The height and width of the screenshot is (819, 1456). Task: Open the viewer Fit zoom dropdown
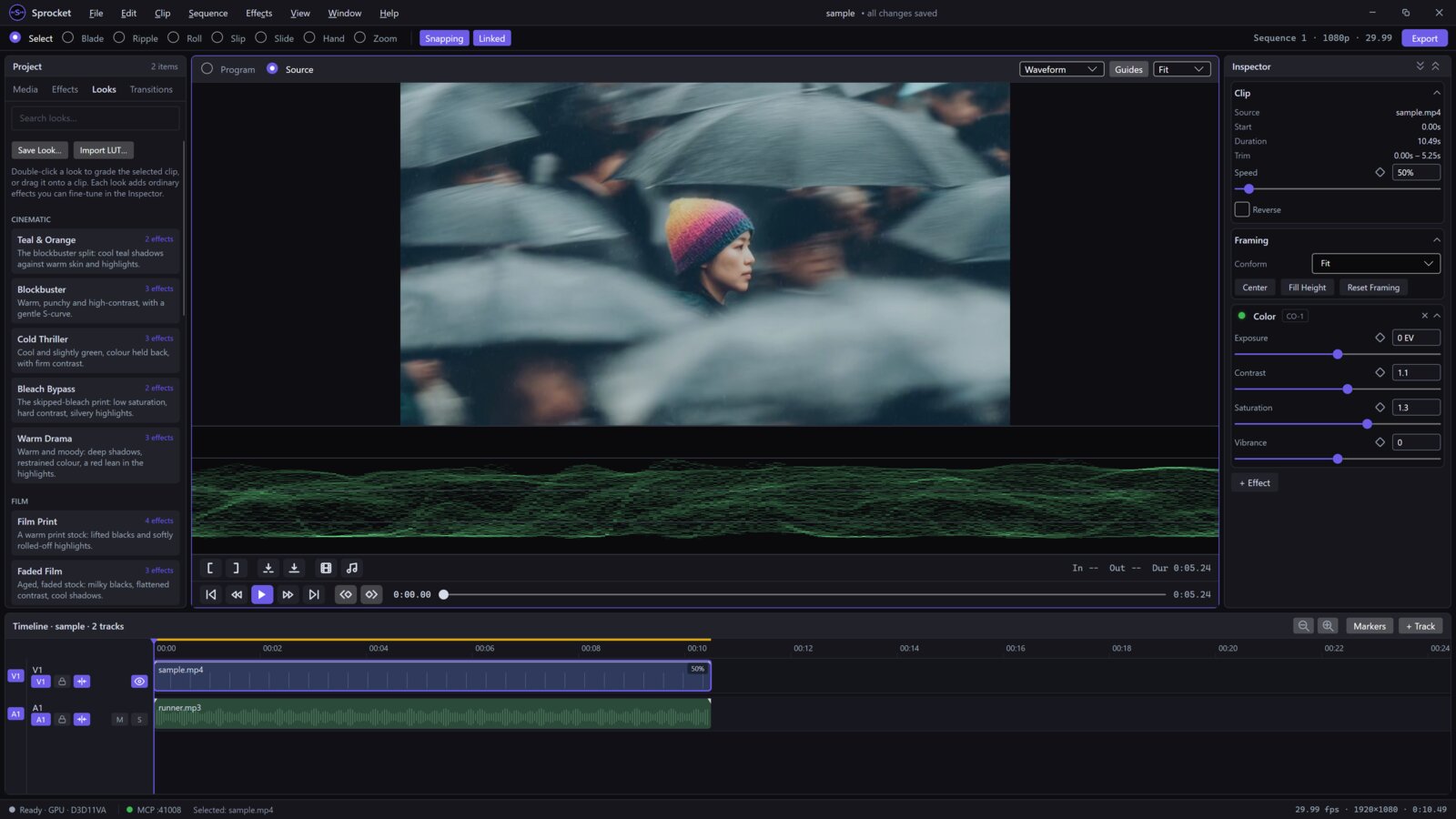(x=1181, y=69)
